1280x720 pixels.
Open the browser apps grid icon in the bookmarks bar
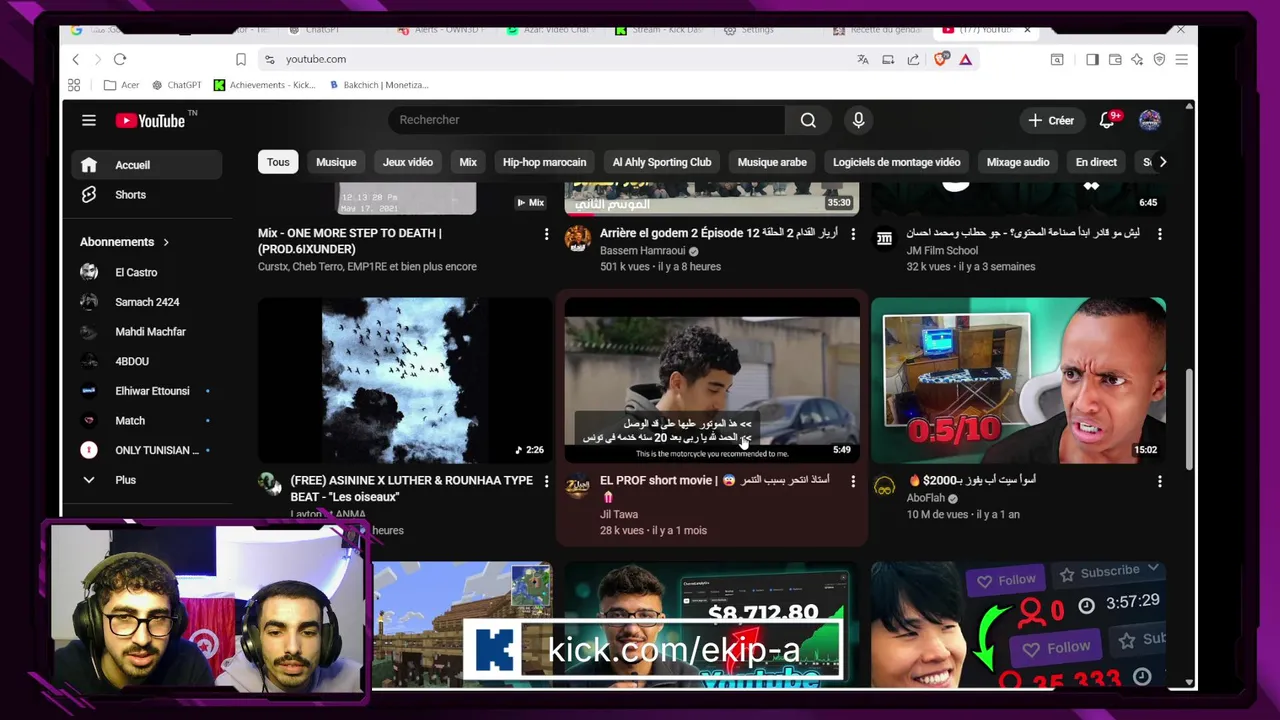click(74, 85)
